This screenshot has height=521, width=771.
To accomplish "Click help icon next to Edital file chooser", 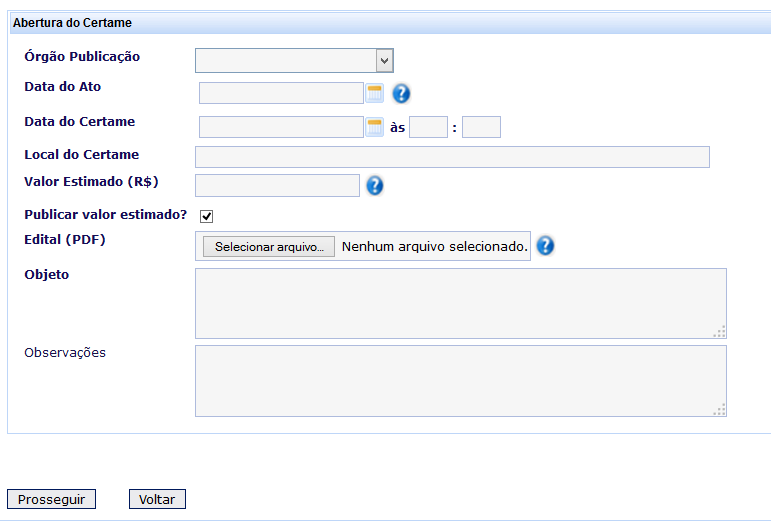I will tap(545, 246).
